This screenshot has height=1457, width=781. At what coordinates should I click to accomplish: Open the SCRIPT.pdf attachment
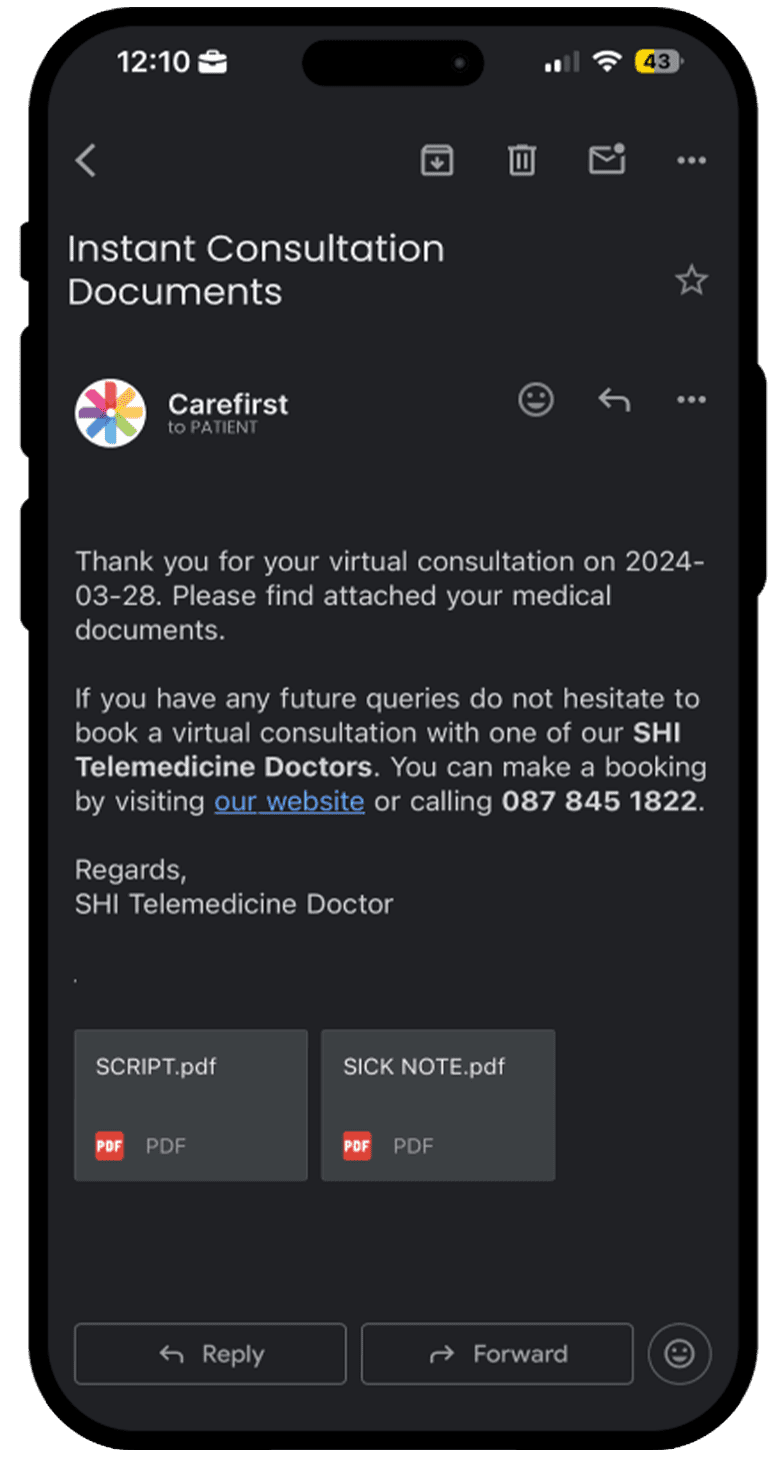(191, 1105)
